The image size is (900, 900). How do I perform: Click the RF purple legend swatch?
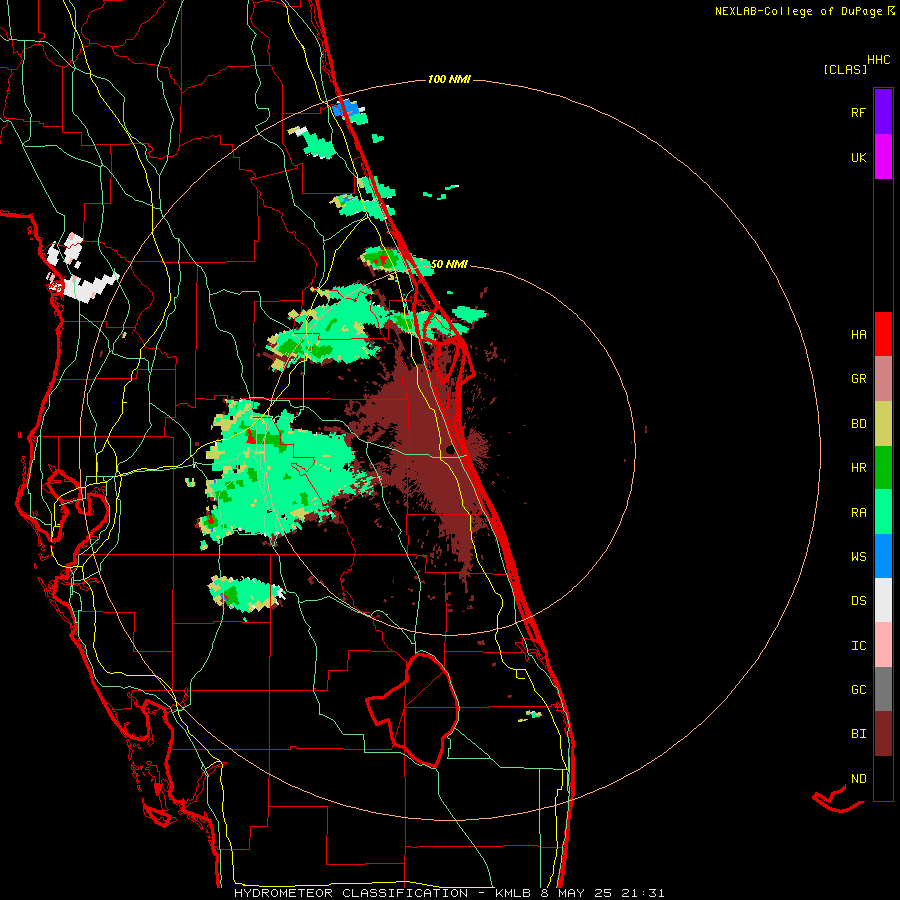883,112
